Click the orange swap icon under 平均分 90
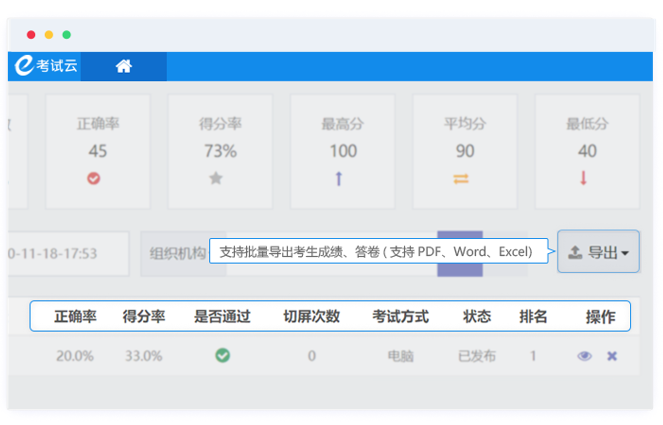Viewport: 663px width, 425px height. tap(461, 179)
